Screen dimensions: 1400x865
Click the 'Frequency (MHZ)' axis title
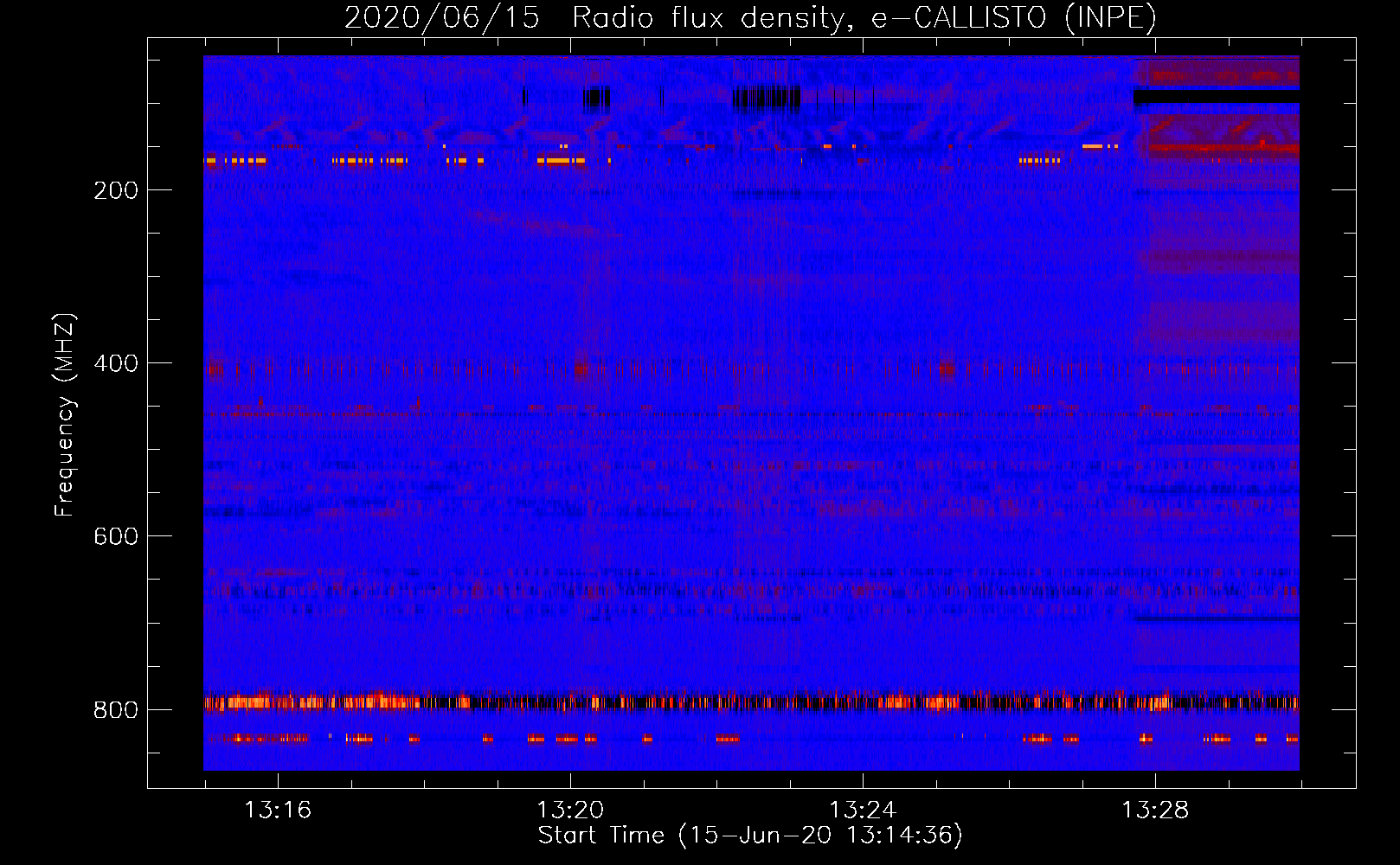pyautogui.click(x=65, y=414)
